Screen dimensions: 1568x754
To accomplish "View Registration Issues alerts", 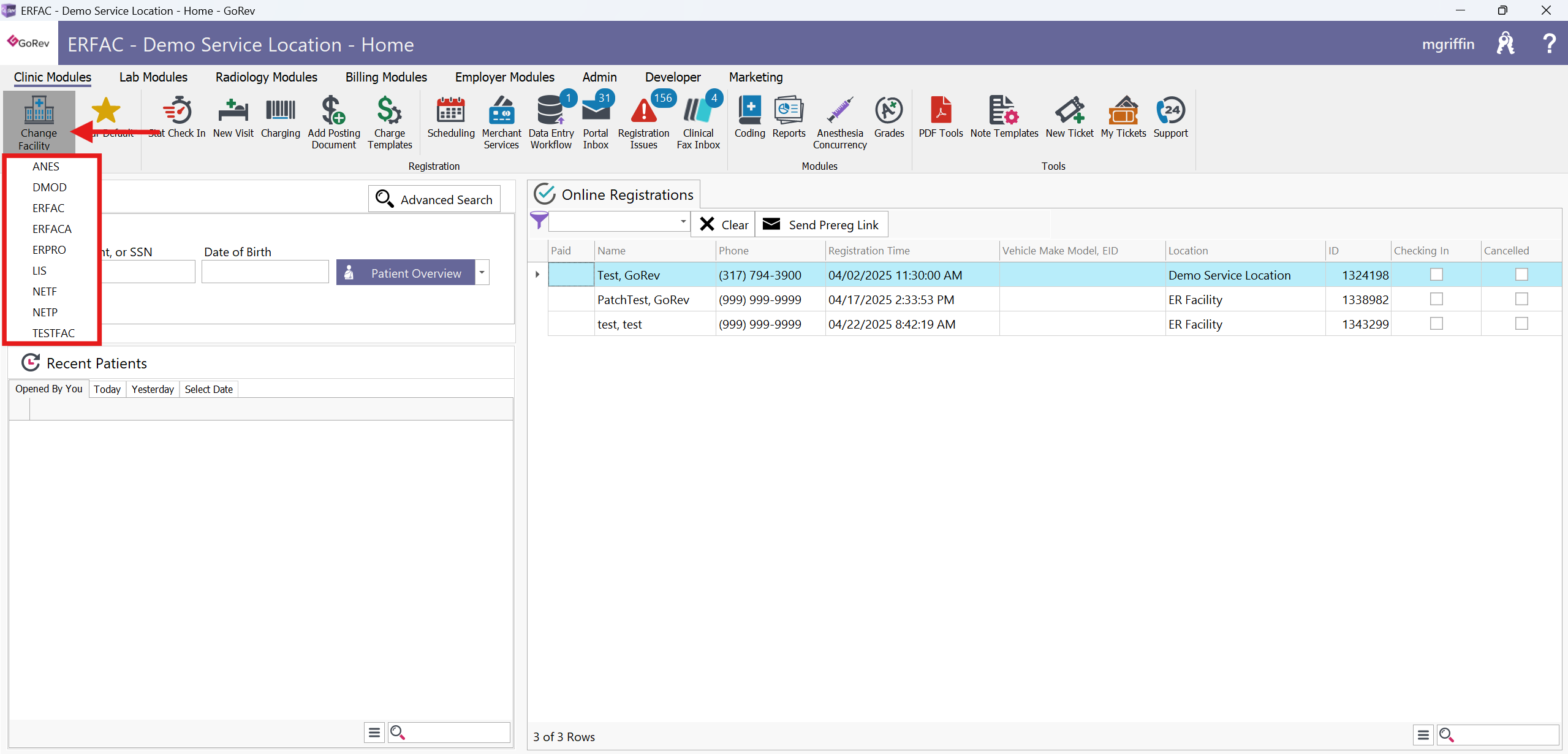I will [x=643, y=122].
